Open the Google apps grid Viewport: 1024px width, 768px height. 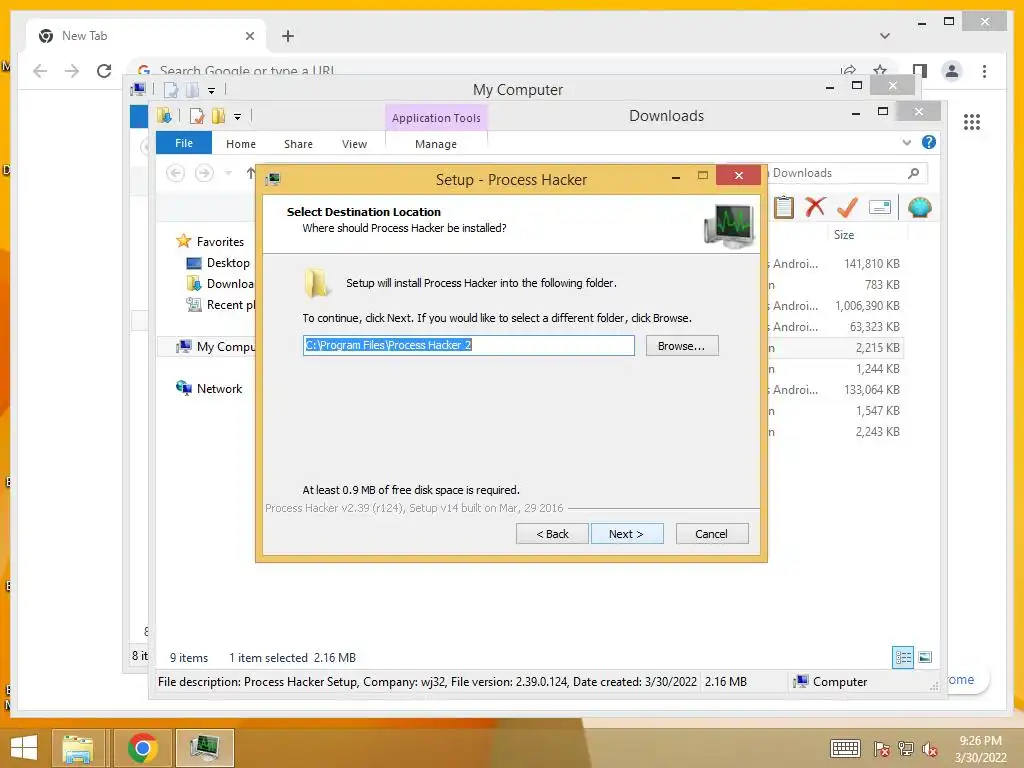click(x=972, y=121)
